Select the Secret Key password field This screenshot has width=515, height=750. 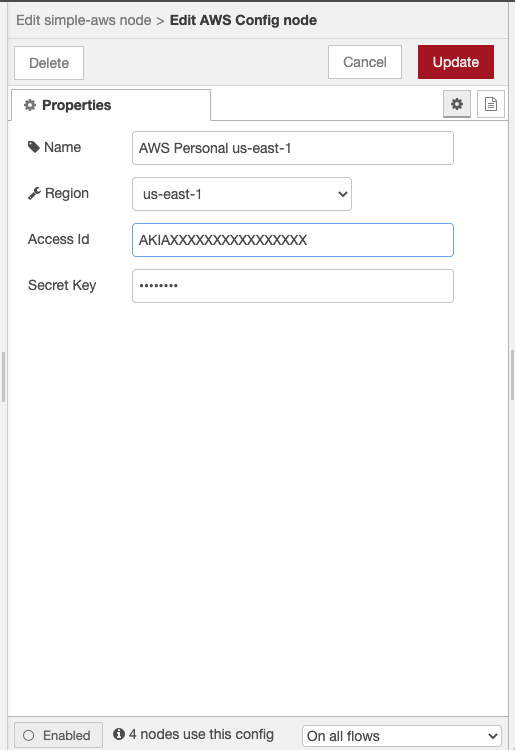pos(293,286)
